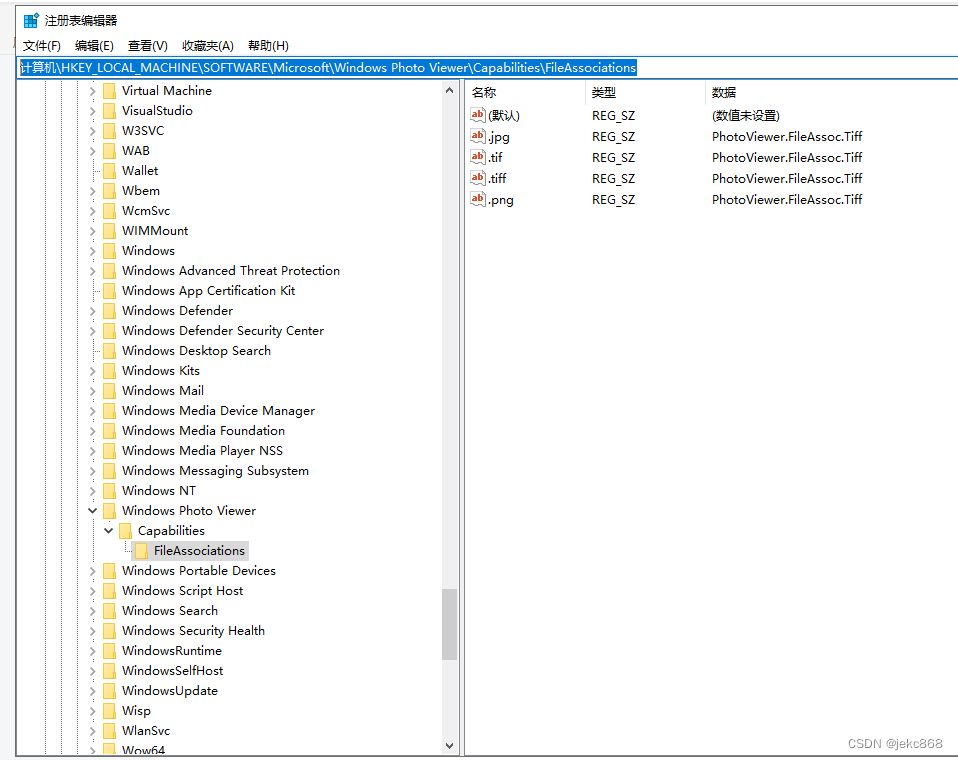Image resolution: width=958 pixels, height=760 pixels.
Task: Click the W3SVC folder icon
Action: [109, 131]
